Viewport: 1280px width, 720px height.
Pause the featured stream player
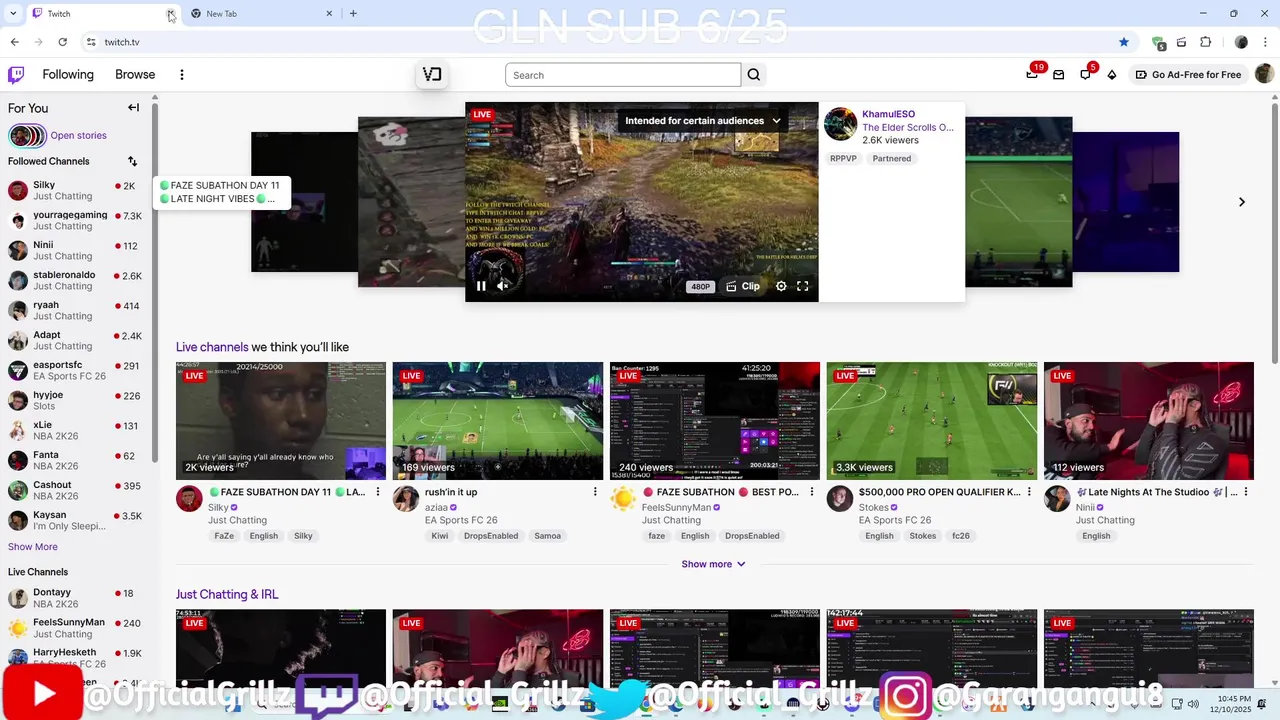481,286
